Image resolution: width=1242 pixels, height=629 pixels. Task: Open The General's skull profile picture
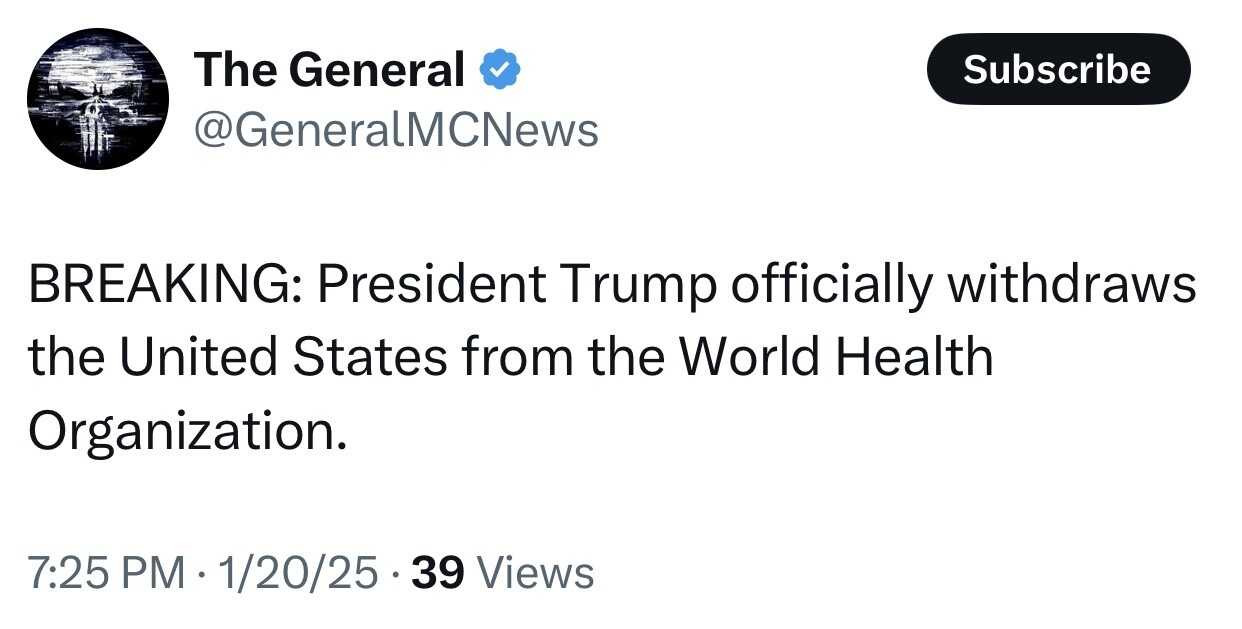tap(97, 99)
